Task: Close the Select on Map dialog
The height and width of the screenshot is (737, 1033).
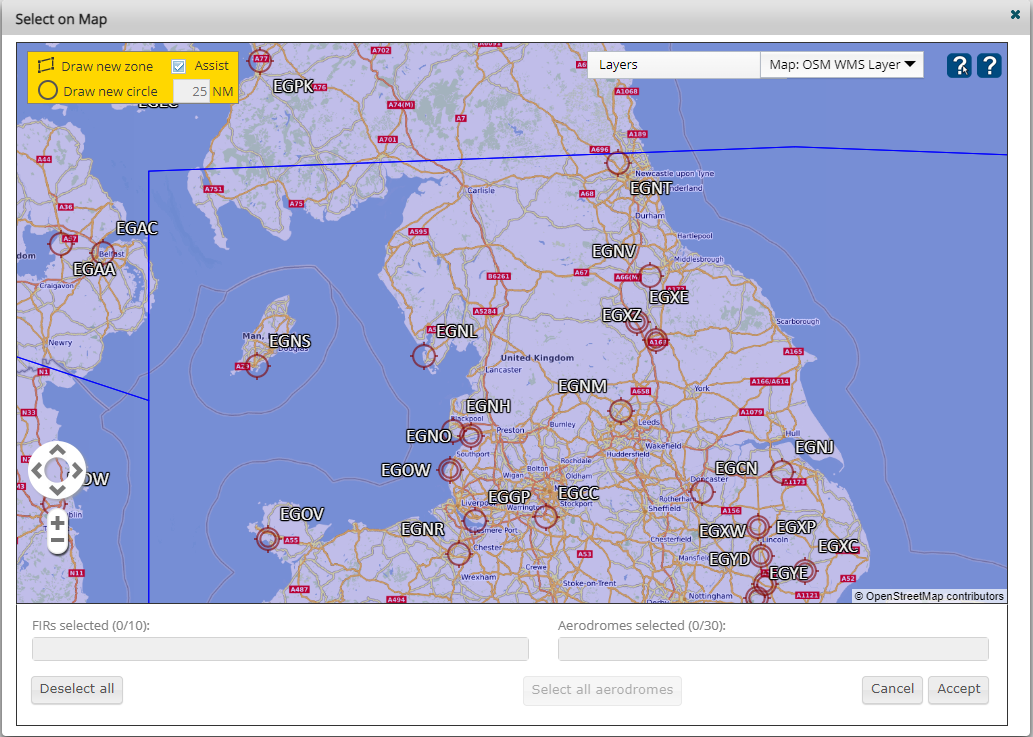Action: 1015,14
